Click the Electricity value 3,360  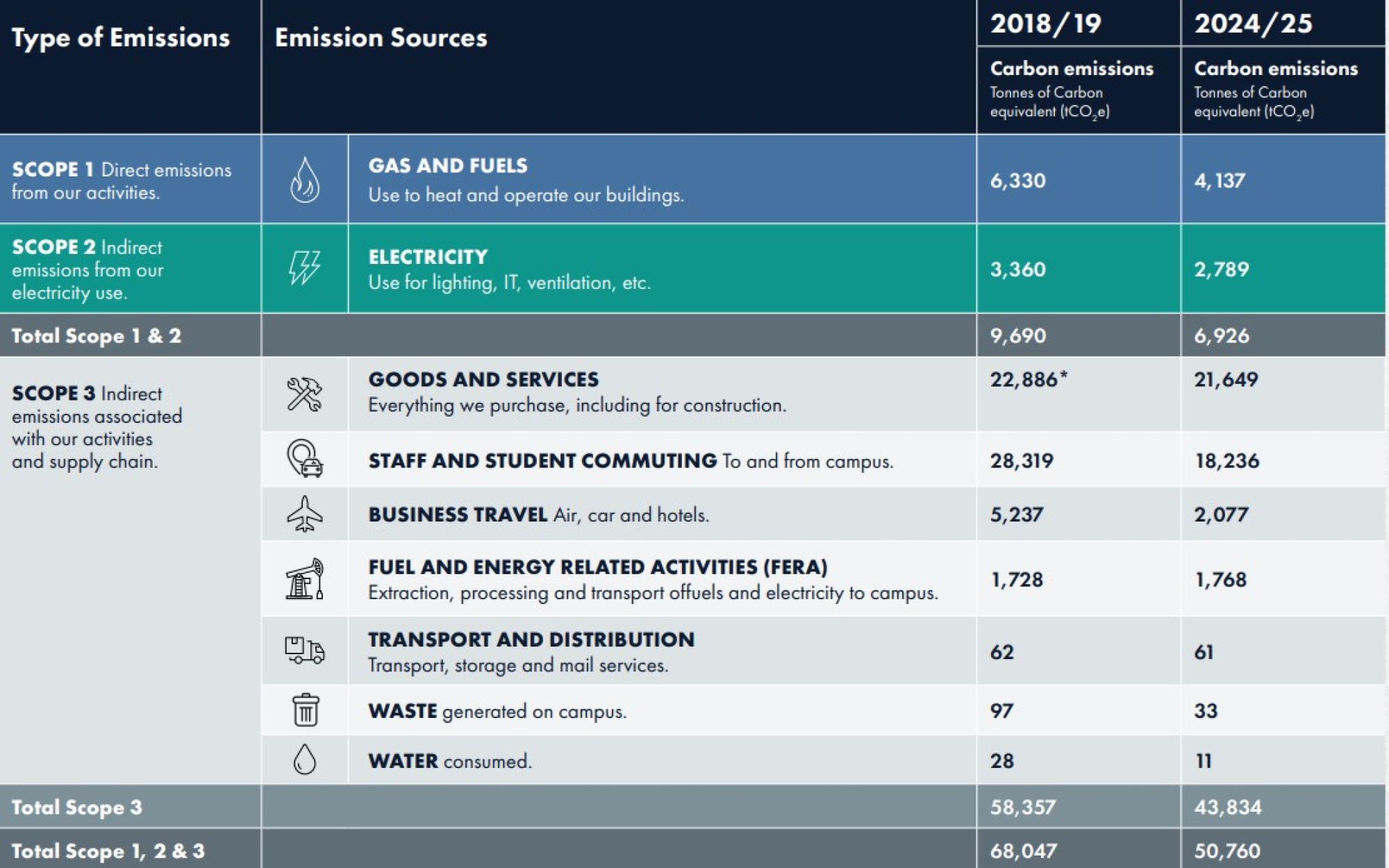[x=1017, y=269]
